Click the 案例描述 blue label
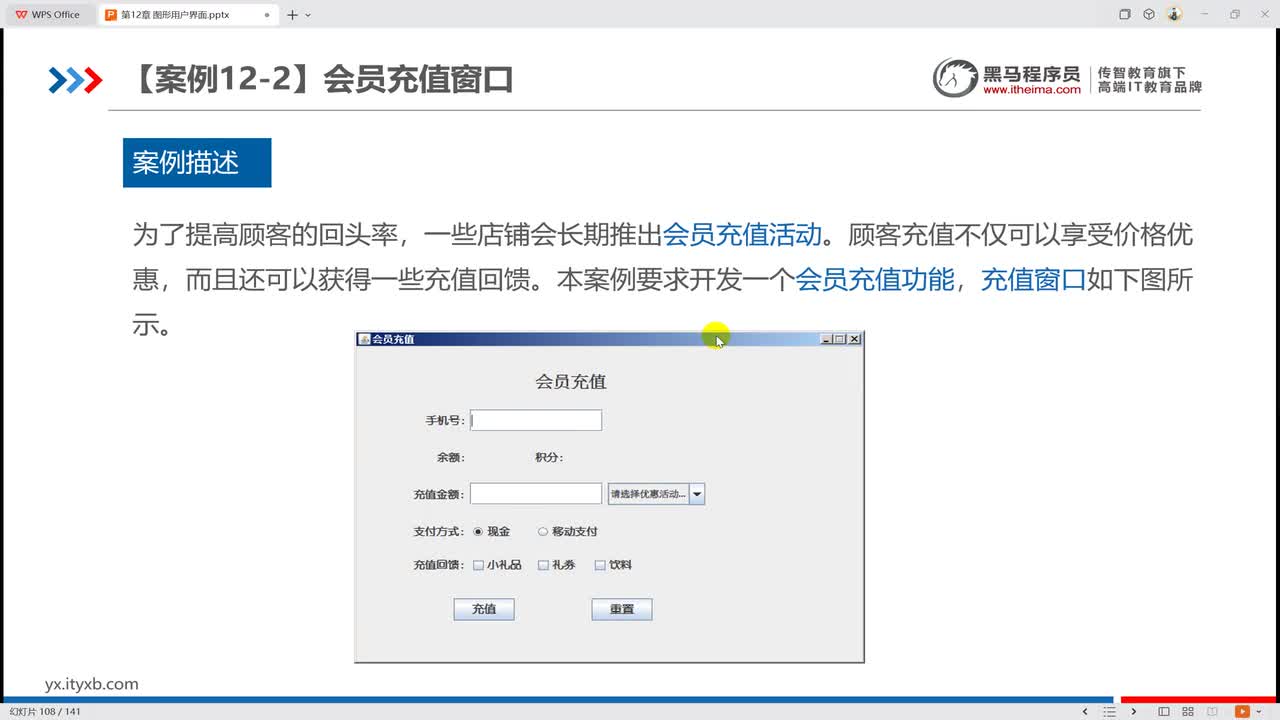 pos(197,162)
